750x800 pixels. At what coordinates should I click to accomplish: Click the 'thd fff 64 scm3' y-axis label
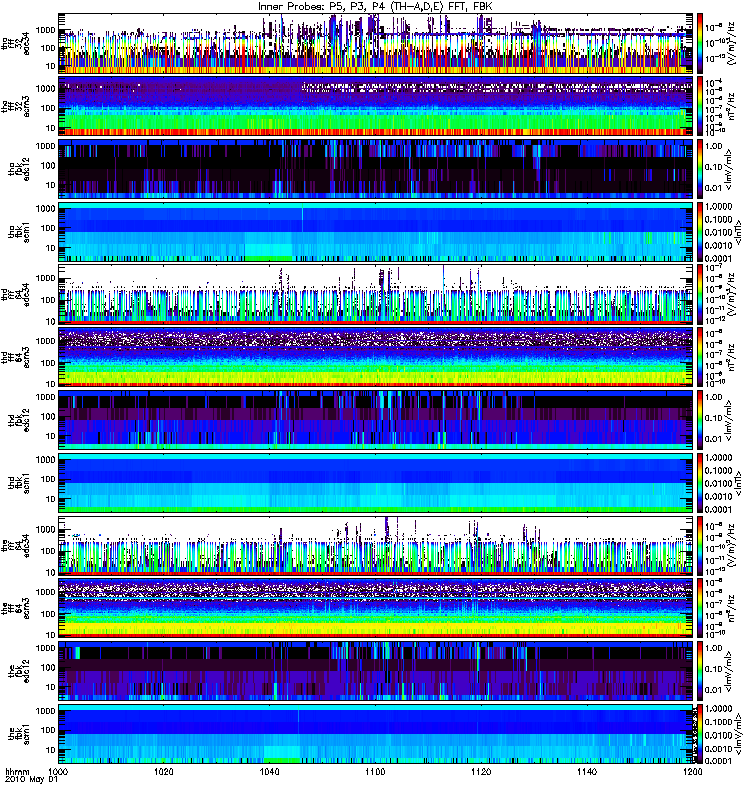[x=15, y=357]
